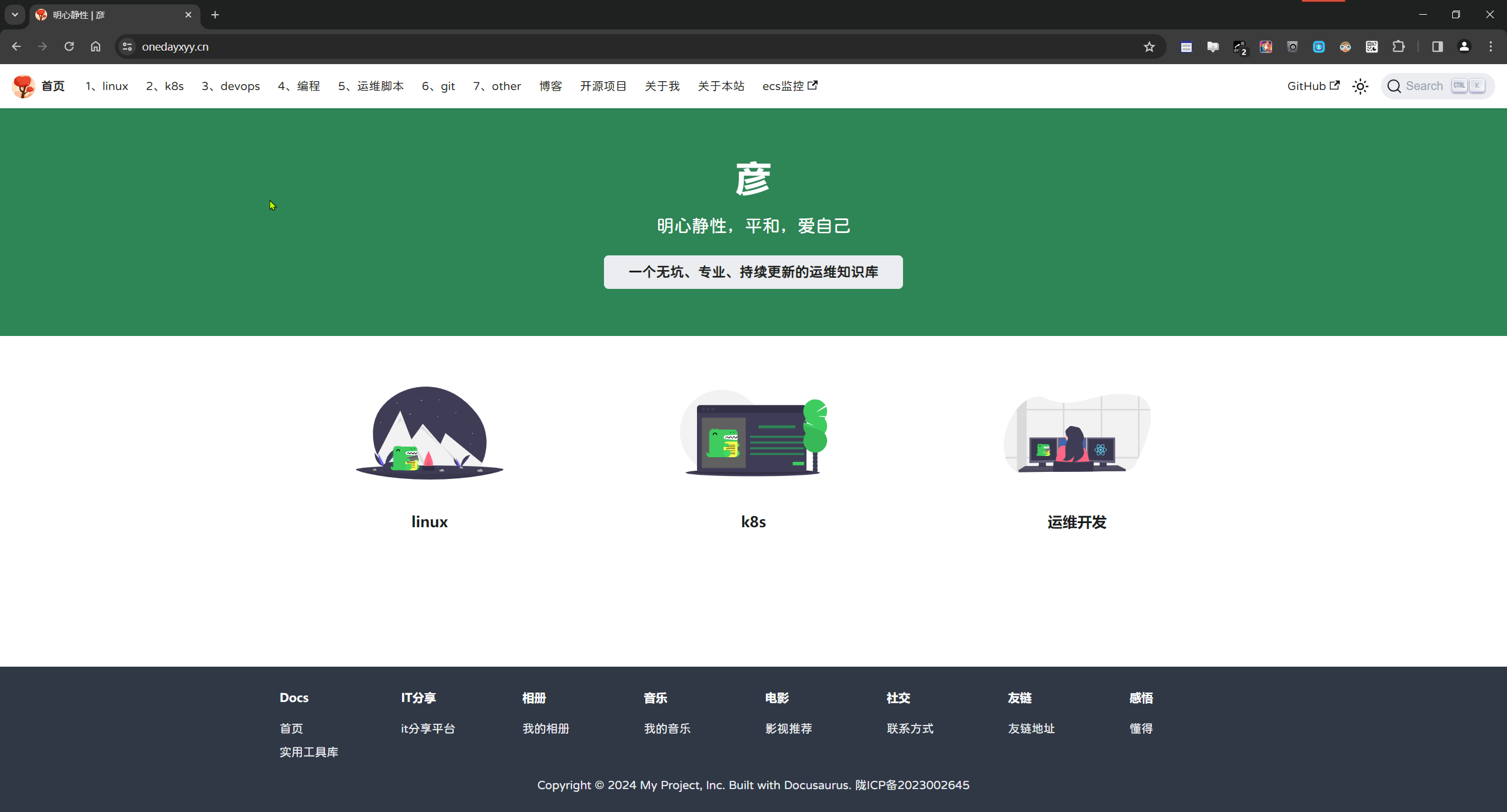Click the red tree site logo
Viewport: 1507px width, 812px height.
(24, 86)
